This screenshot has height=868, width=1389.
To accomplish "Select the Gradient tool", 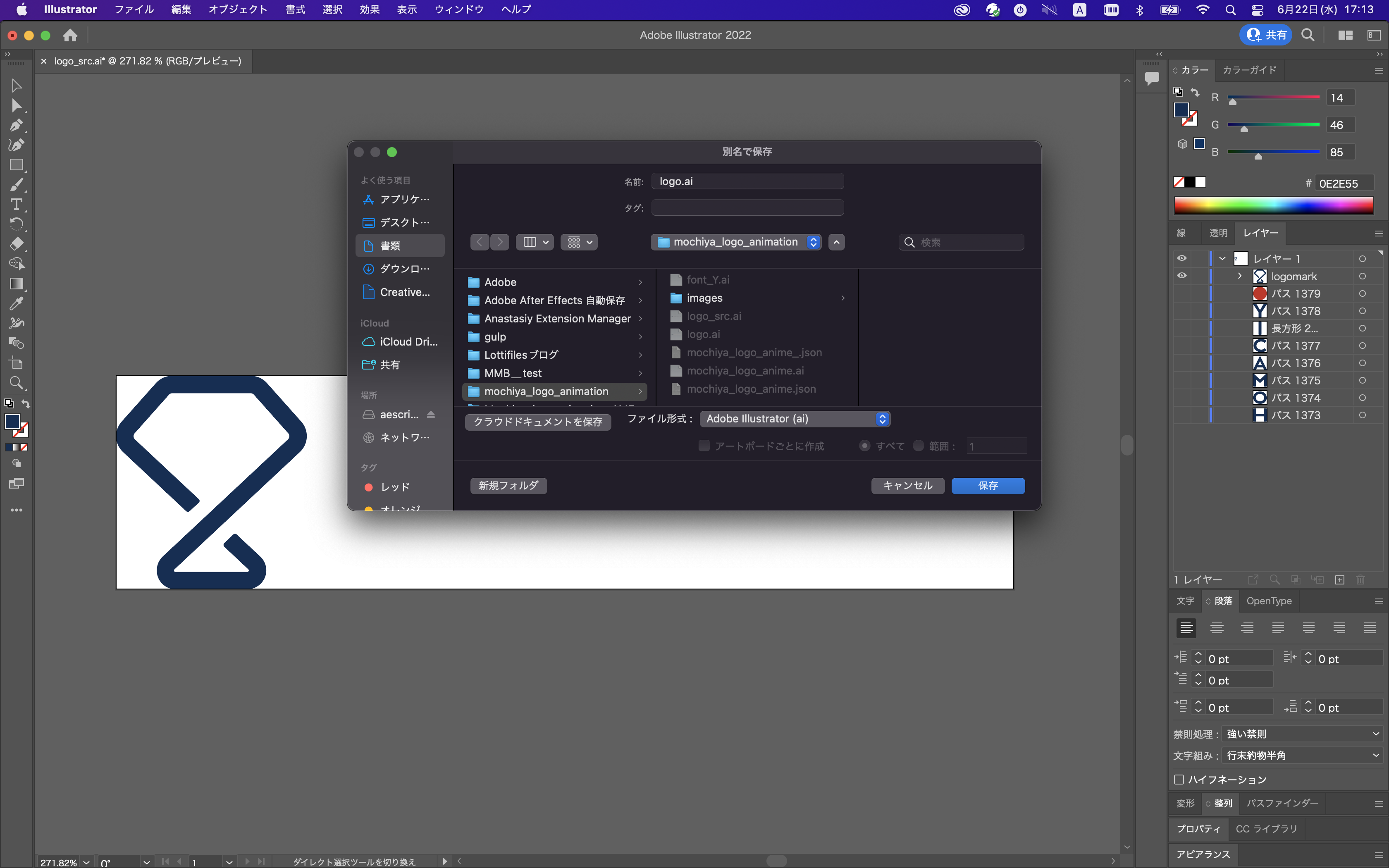I will point(16,284).
